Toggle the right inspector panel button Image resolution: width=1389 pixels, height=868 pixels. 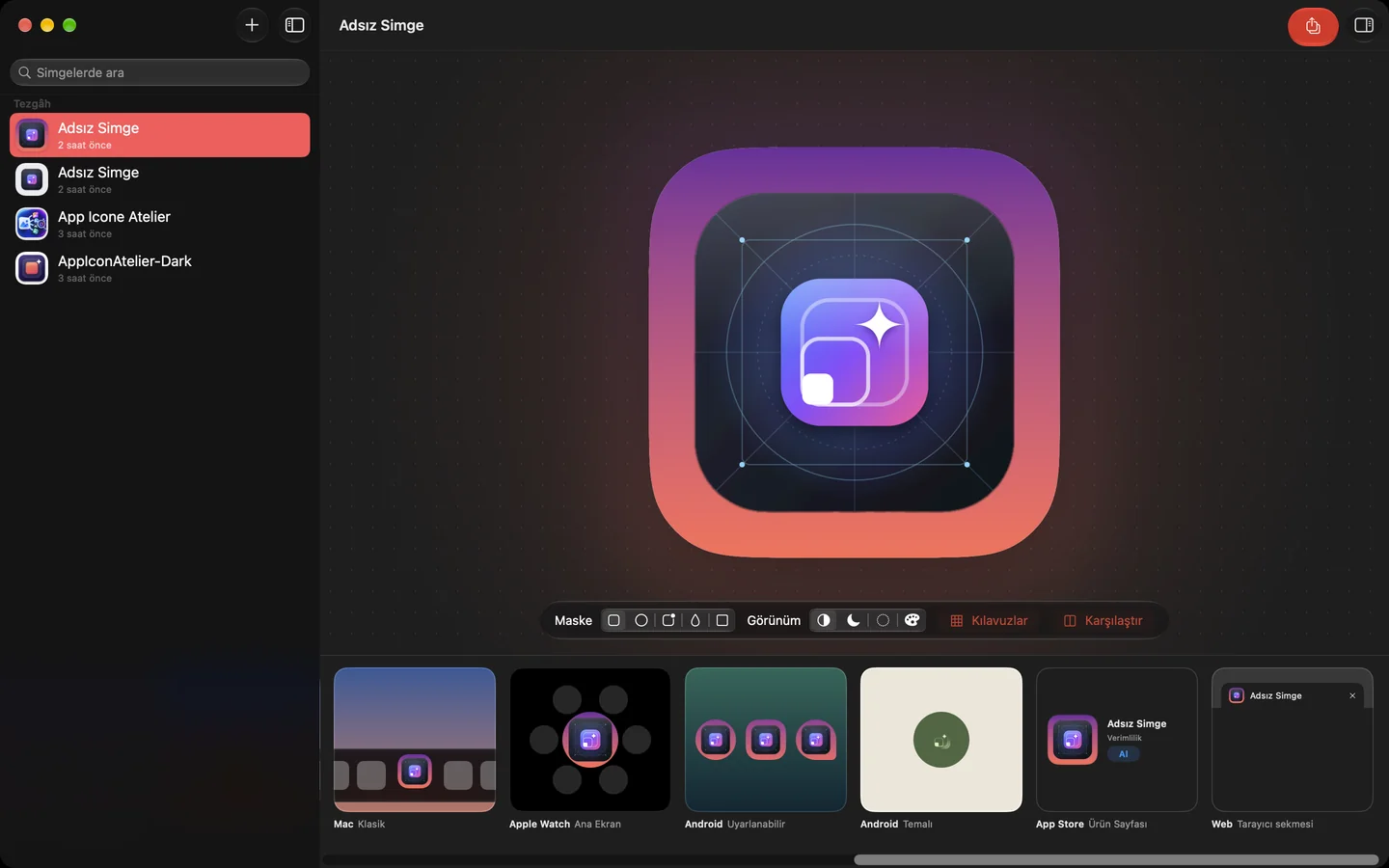(1364, 25)
